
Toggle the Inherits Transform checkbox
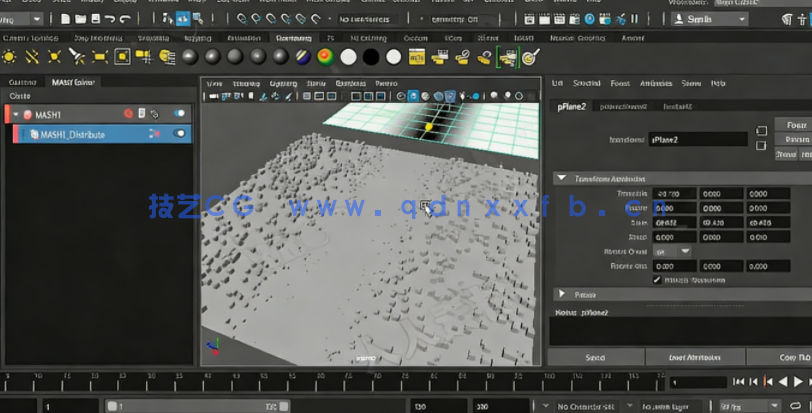coord(657,280)
